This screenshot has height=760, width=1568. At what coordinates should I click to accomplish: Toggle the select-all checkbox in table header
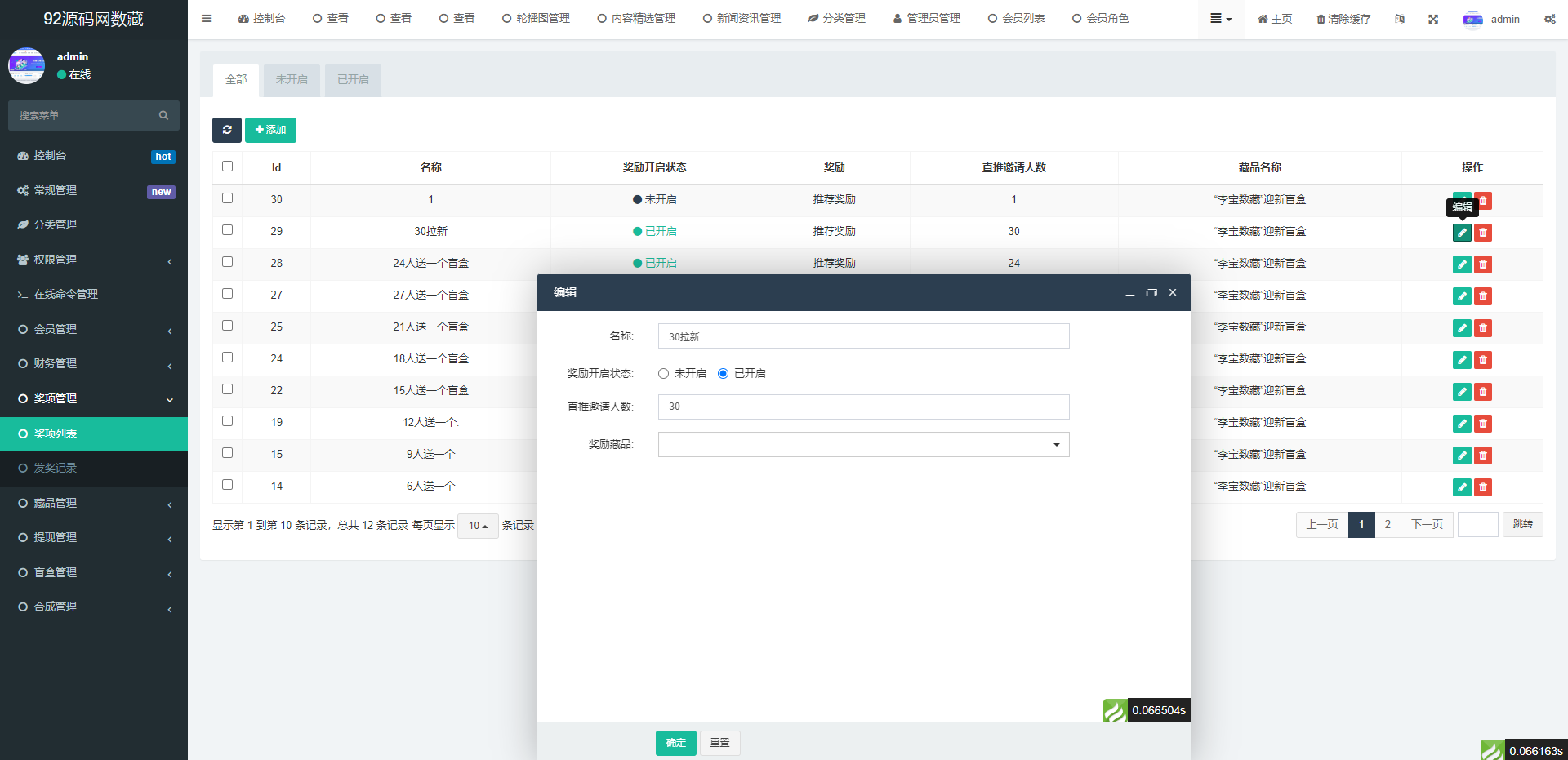tap(228, 167)
